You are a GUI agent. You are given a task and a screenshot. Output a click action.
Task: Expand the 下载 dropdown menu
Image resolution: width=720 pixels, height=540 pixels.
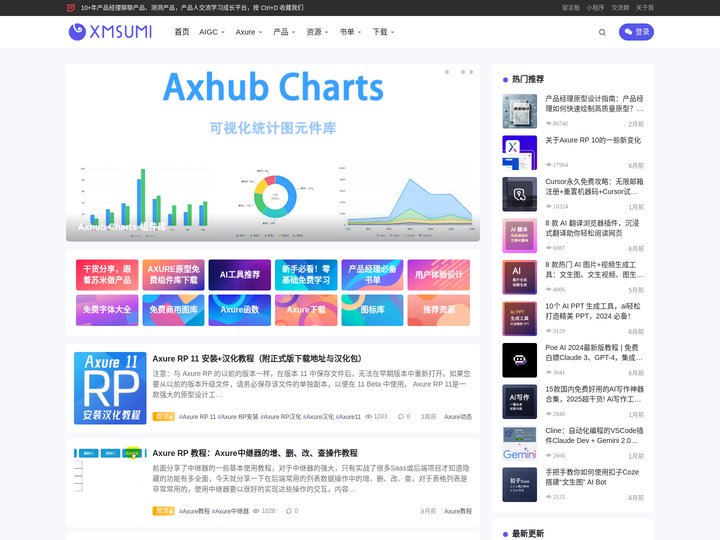pyautogui.click(x=383, y=32)
